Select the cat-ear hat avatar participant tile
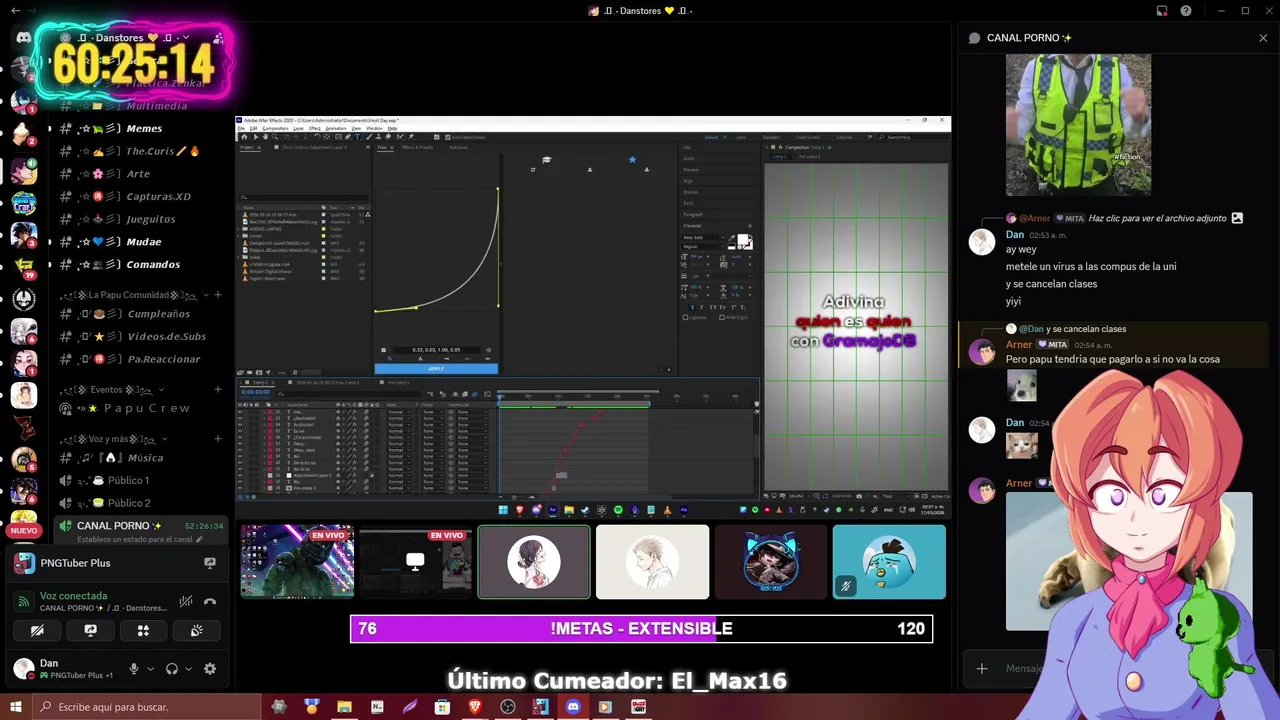This screenshot has height=720, width=1280. [x=771, y=562]
